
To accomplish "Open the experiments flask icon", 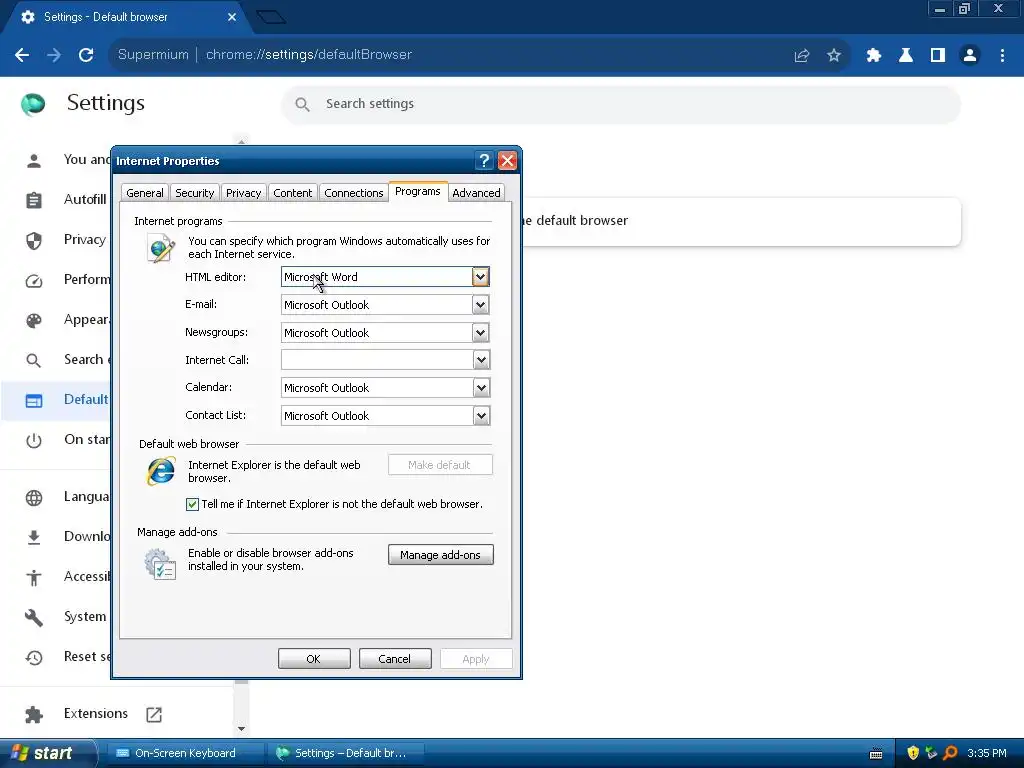I will tap(906, 56).
